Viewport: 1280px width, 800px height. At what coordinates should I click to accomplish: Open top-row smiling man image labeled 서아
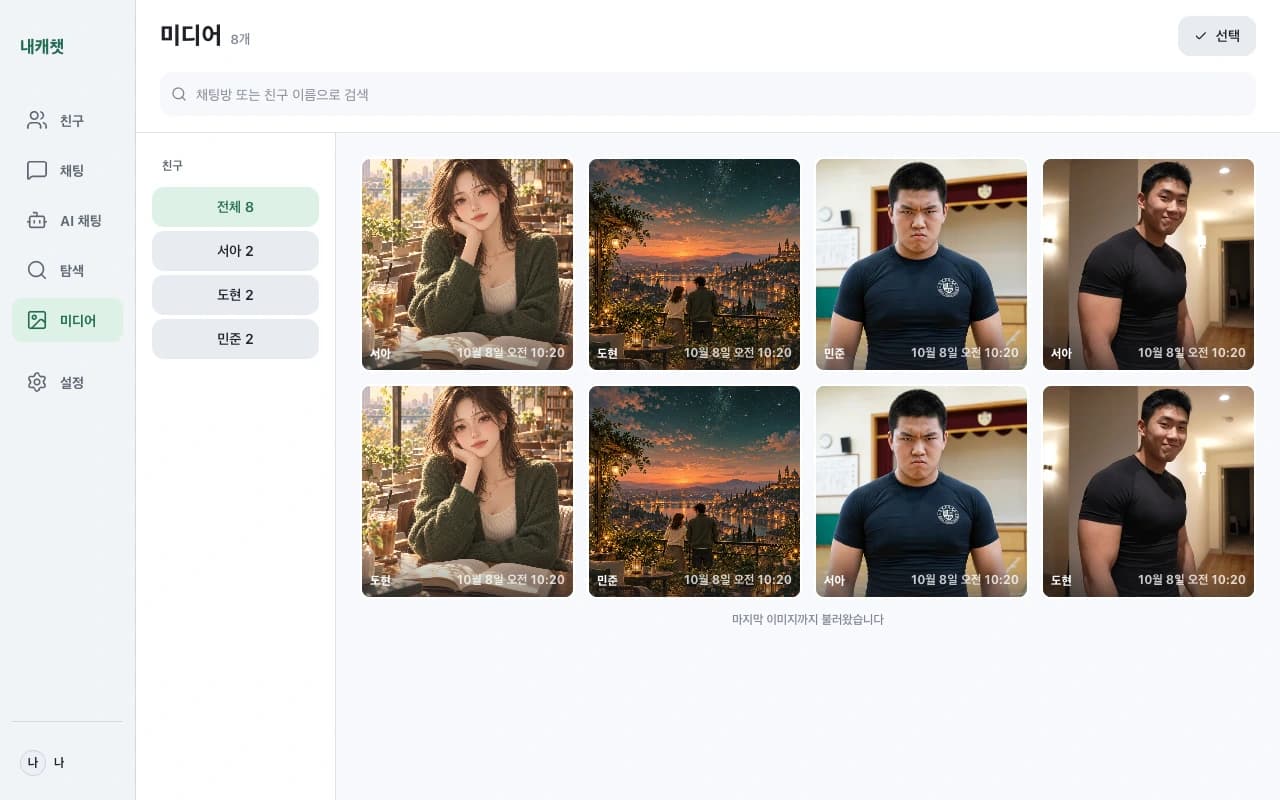(1148, 264)
